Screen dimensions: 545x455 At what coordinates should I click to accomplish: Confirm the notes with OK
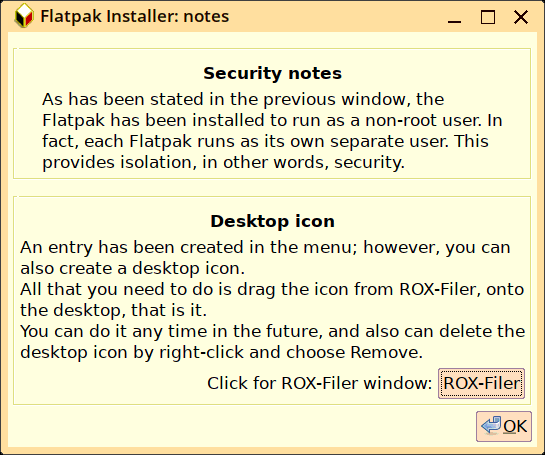point(504,426)
